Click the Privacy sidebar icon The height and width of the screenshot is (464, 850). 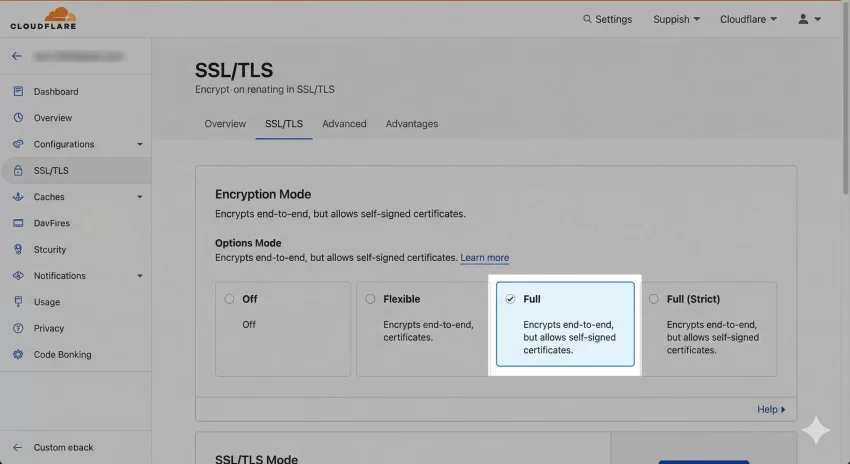[18, 328]
